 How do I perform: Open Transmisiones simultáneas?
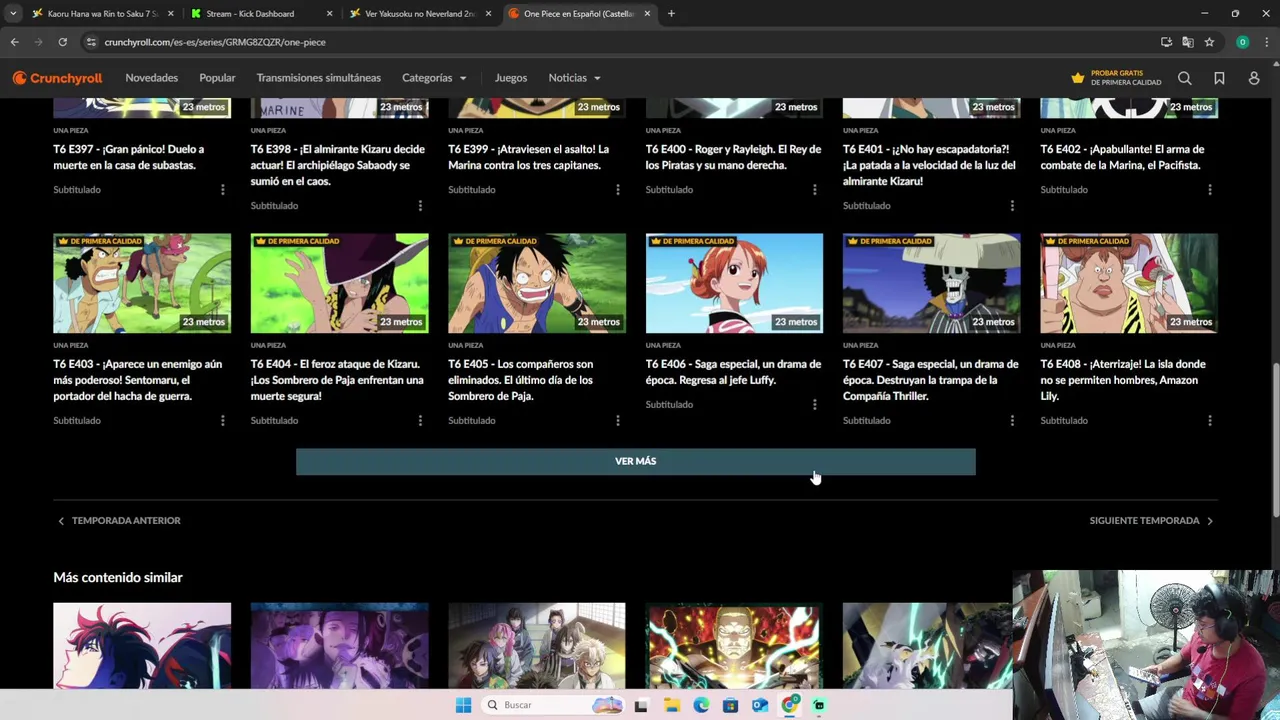tap(318, 78)
